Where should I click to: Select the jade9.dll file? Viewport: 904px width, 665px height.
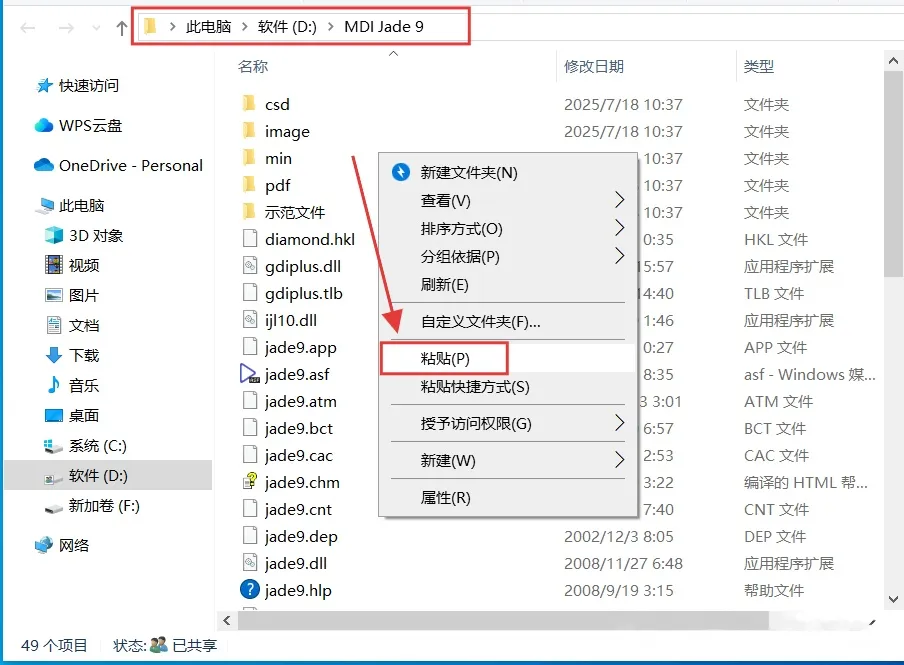click(285, 563)
